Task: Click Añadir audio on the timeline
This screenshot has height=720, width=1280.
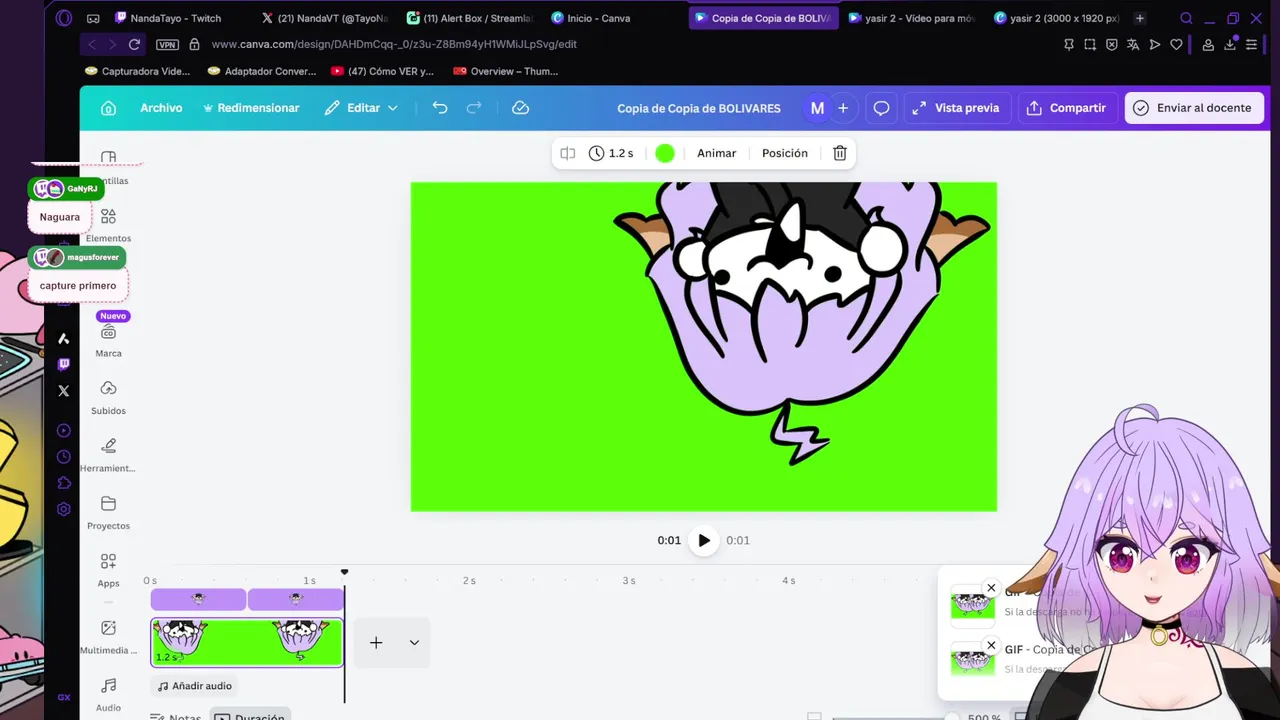Action: point(195,686)
